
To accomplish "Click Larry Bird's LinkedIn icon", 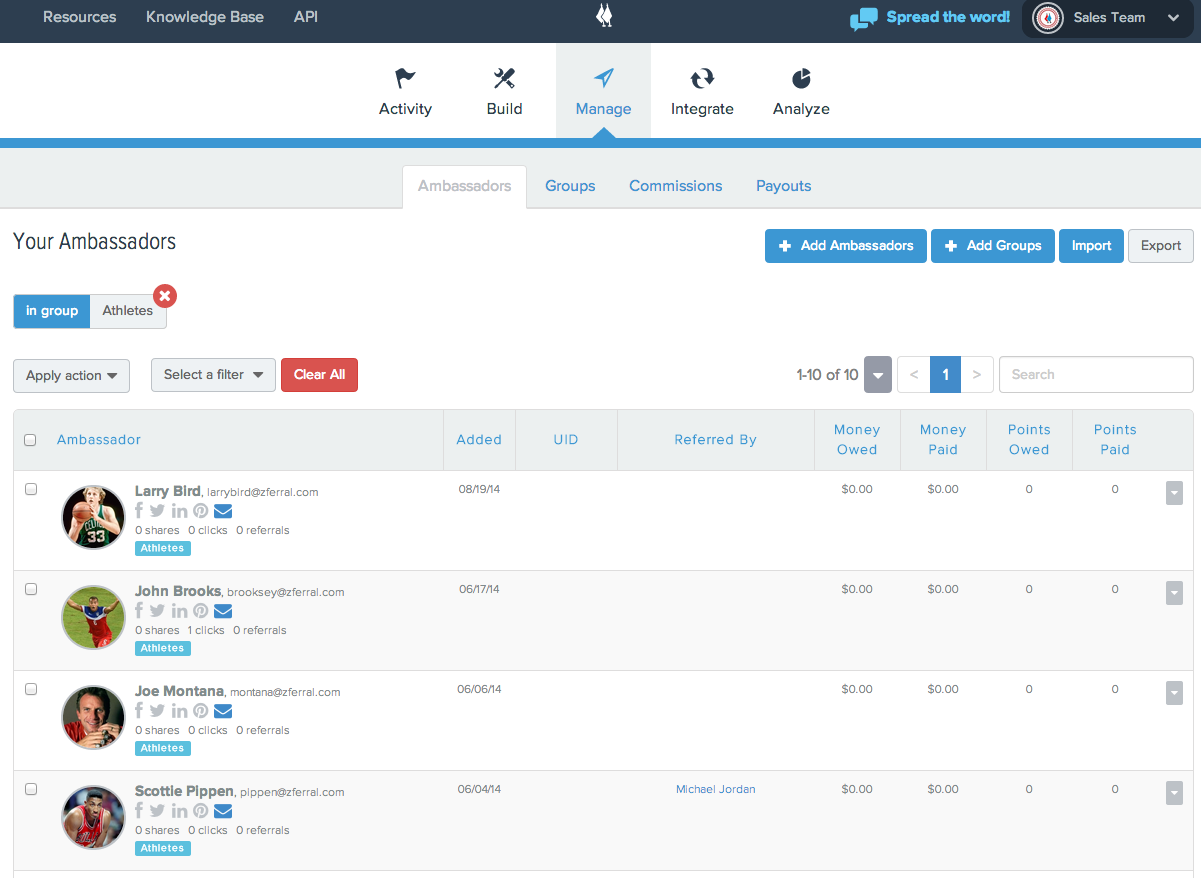I will pos(179,511).
